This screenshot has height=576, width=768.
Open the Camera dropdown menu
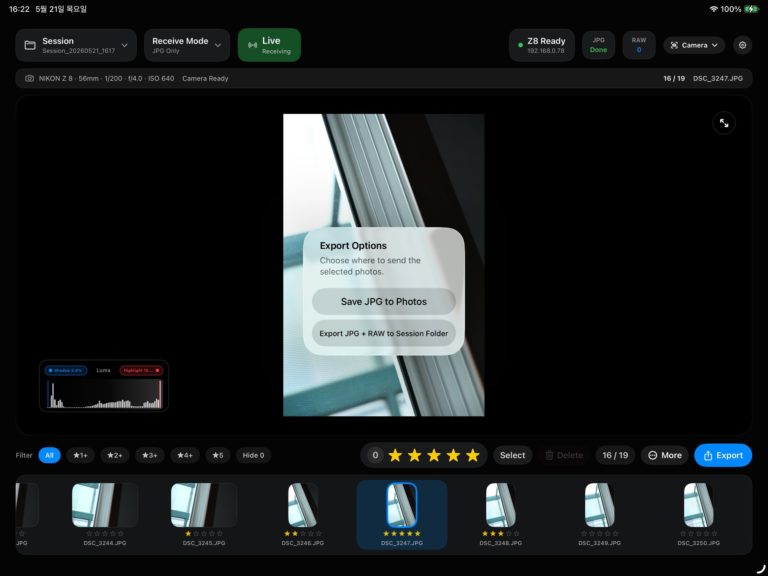click(x=694, y=45)
